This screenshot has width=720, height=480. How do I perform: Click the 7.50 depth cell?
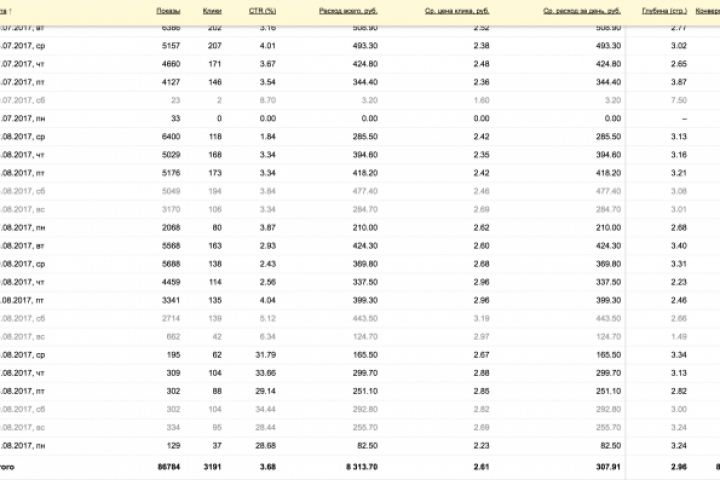(x=677, y=100)
